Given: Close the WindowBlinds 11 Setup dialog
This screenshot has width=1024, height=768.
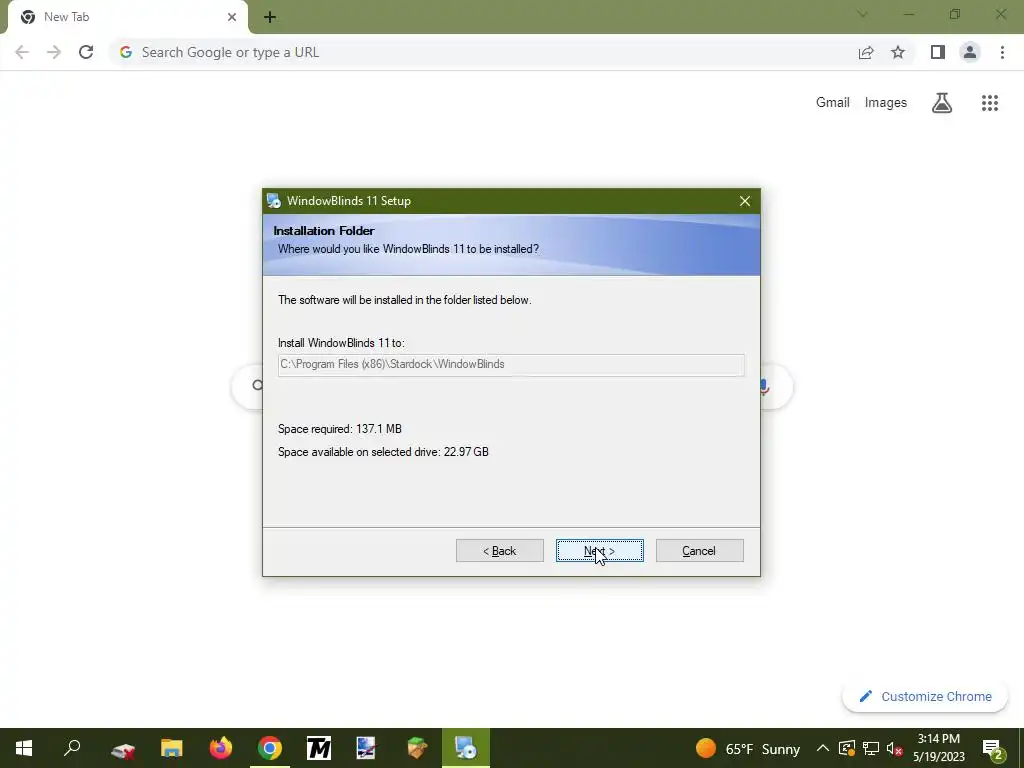Looking at the screenshot, I should point(744,201).
